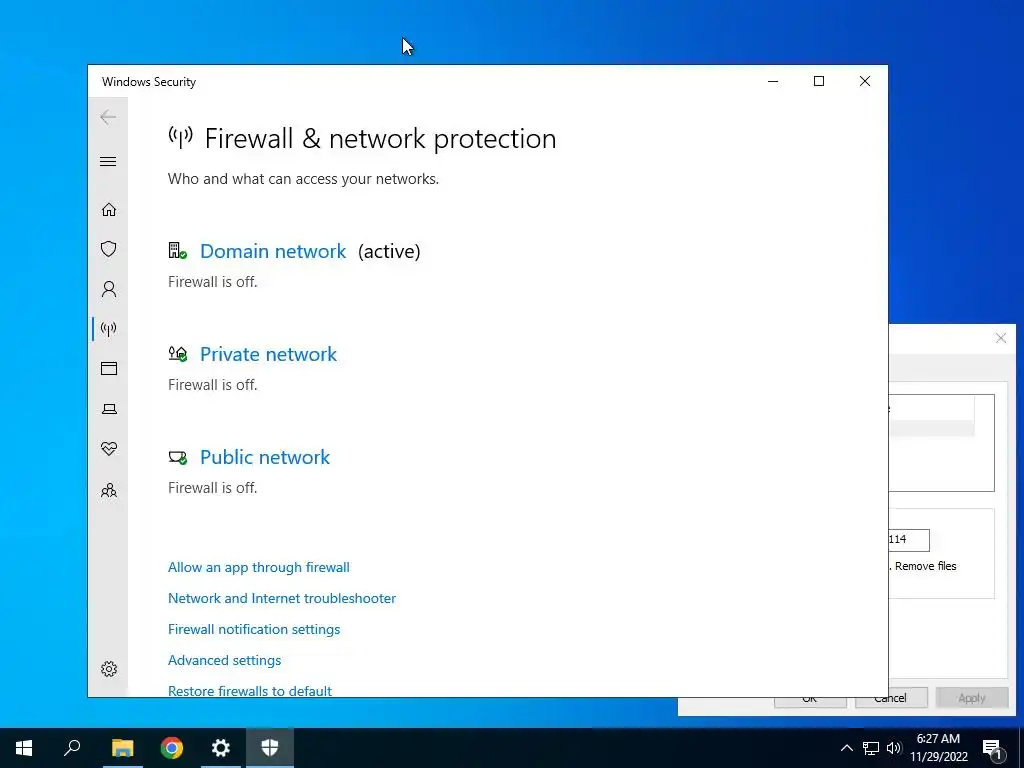
Task: Open Virus & threat protection shield icon
Action: (x=108, y=249)
